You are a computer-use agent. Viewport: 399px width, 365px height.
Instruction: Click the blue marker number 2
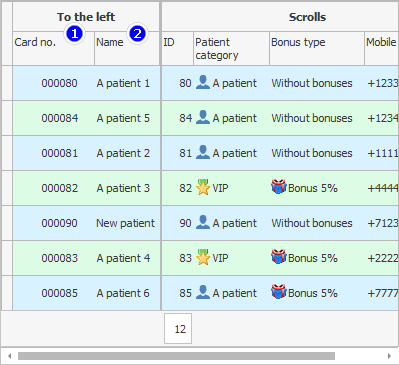pos(137,34)
